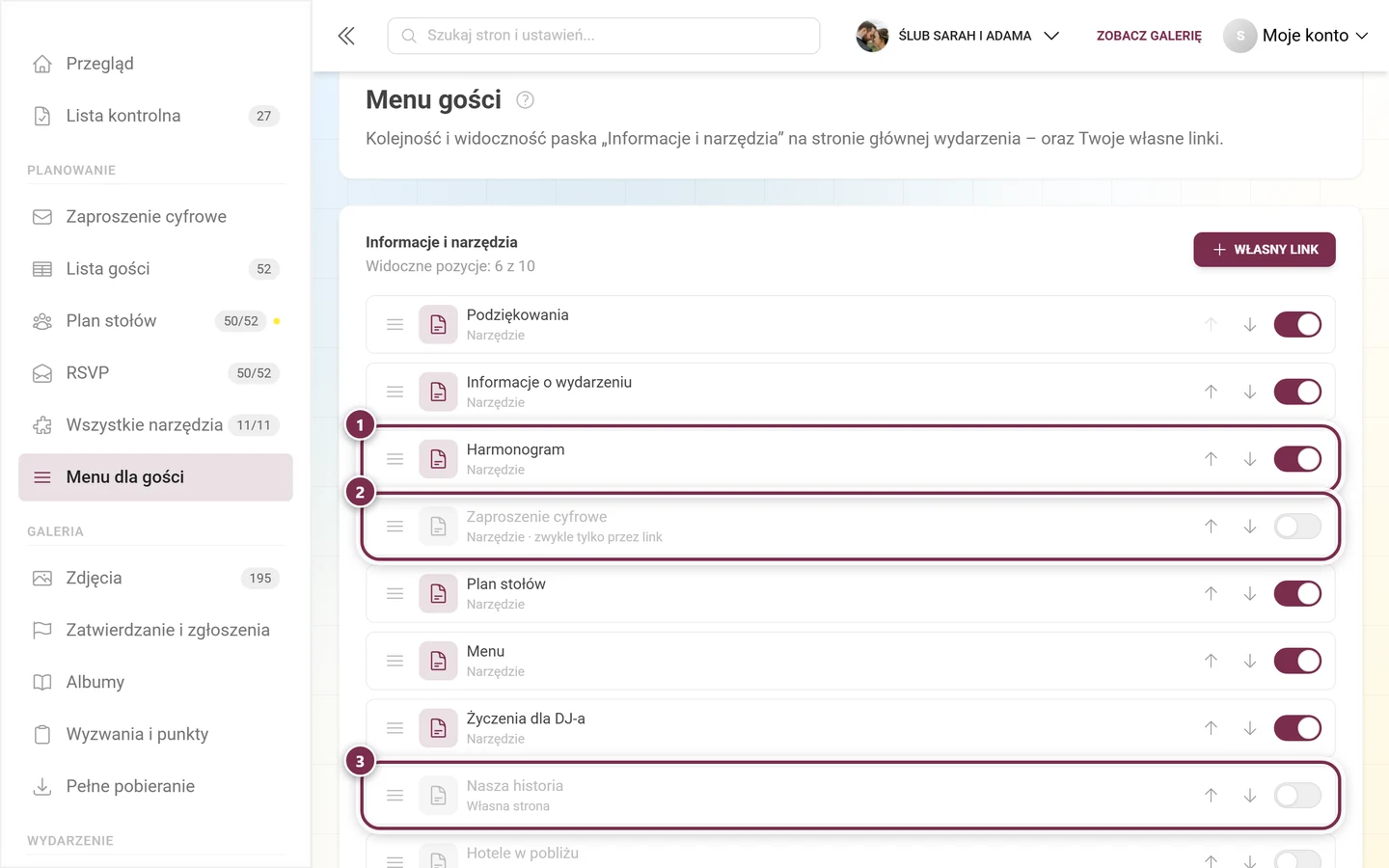The width and height of the screenshot is (1389, 868).
Task: Click the drag handle of Nasza historia
Action: (x=395, y=796)
